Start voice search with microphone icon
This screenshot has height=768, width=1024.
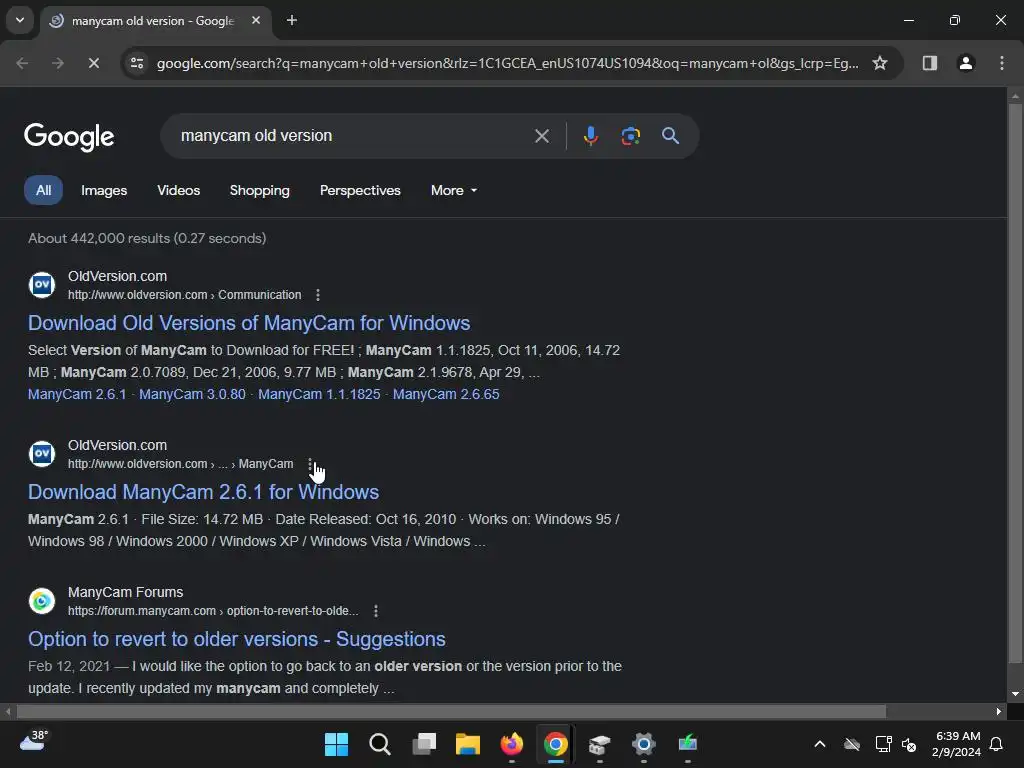[591, 136]
